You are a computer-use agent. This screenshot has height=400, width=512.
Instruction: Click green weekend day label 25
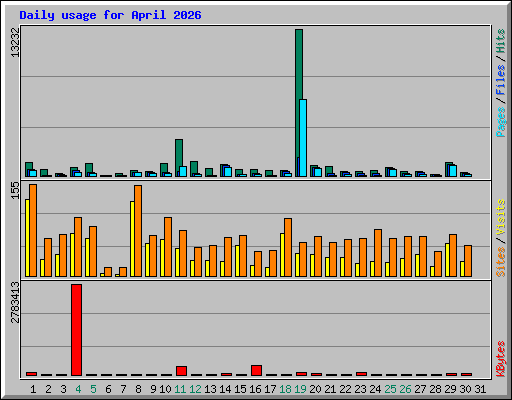coord(390,389)
